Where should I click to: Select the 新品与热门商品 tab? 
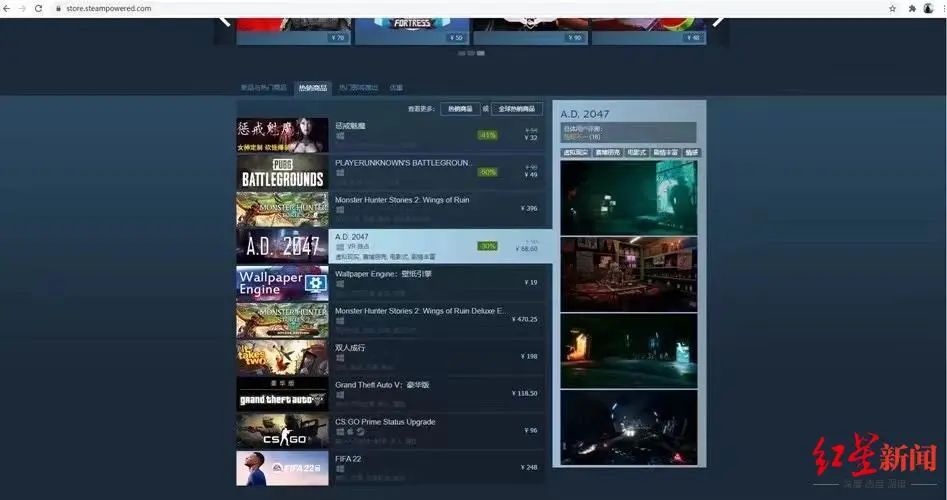point(263,88)
